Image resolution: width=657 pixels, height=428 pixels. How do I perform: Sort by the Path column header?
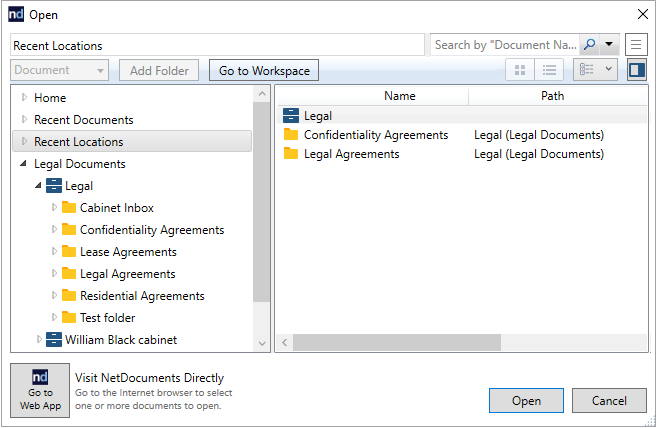(552, 96)
